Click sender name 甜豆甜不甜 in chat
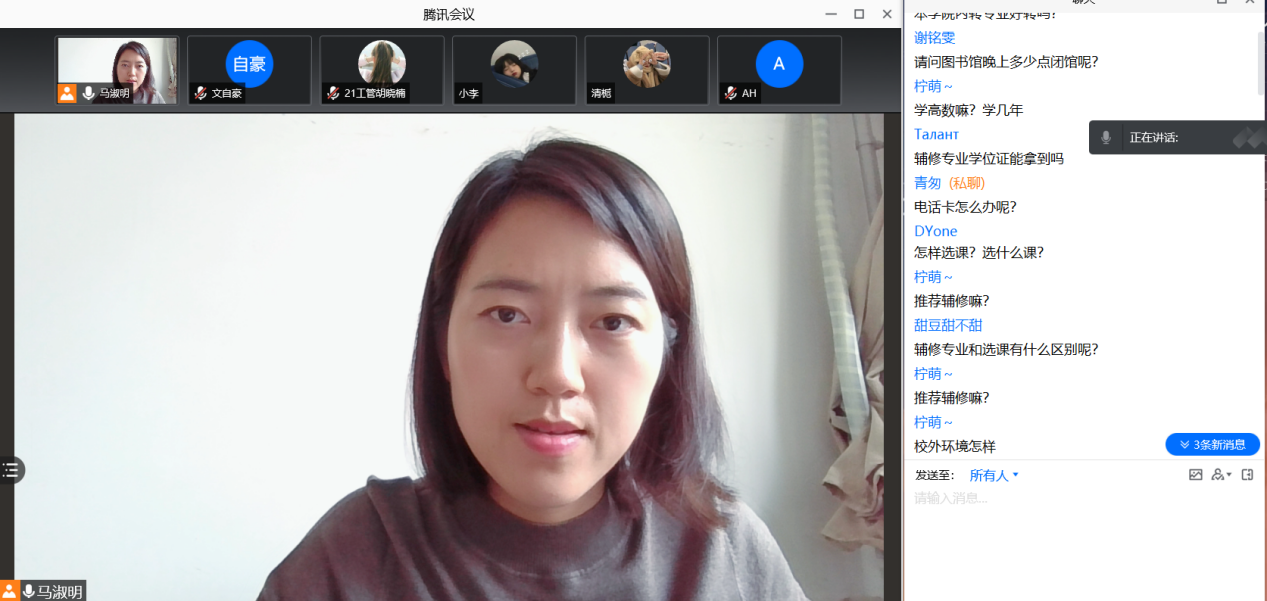Screen dimensions: 1267x601 click(948, 325)
